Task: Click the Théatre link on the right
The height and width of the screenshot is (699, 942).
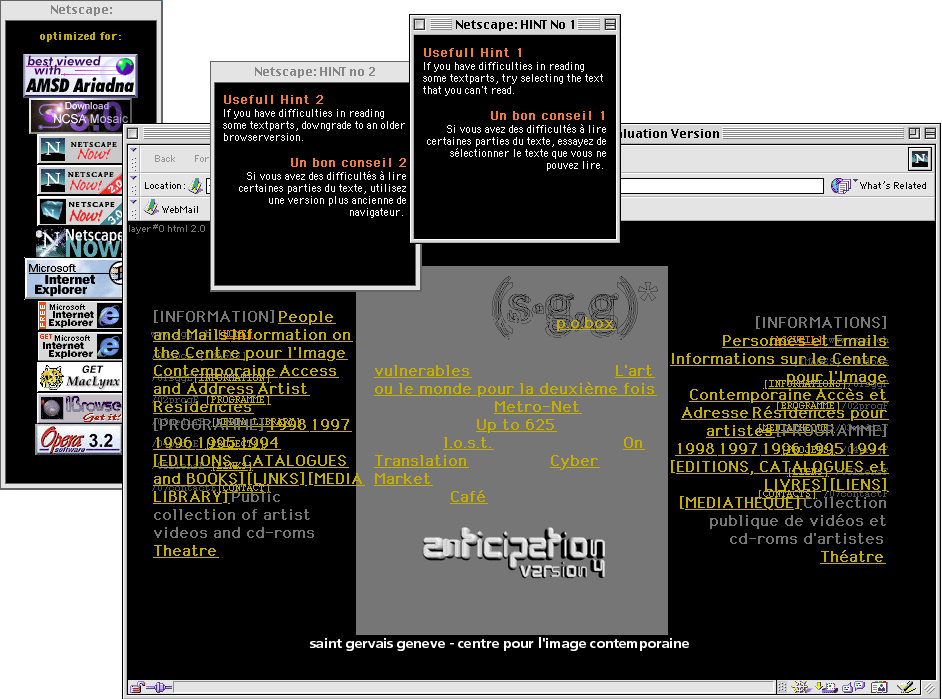Action: pyautogui.click(x=852, y=557)
